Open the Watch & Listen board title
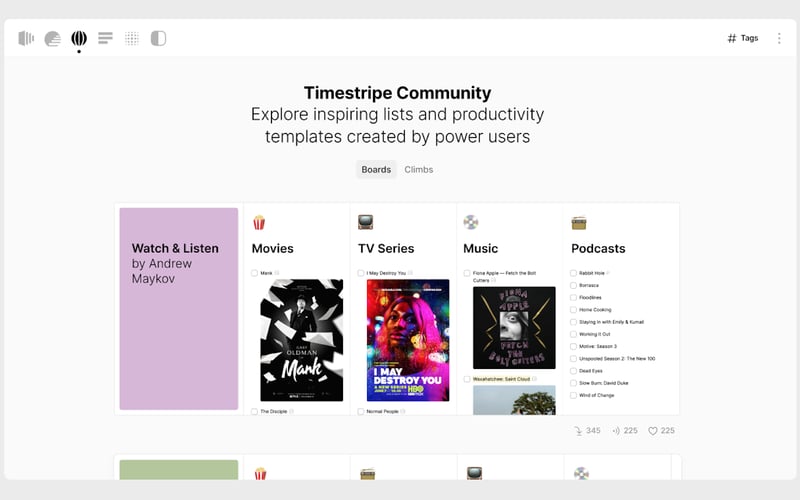 175,248
